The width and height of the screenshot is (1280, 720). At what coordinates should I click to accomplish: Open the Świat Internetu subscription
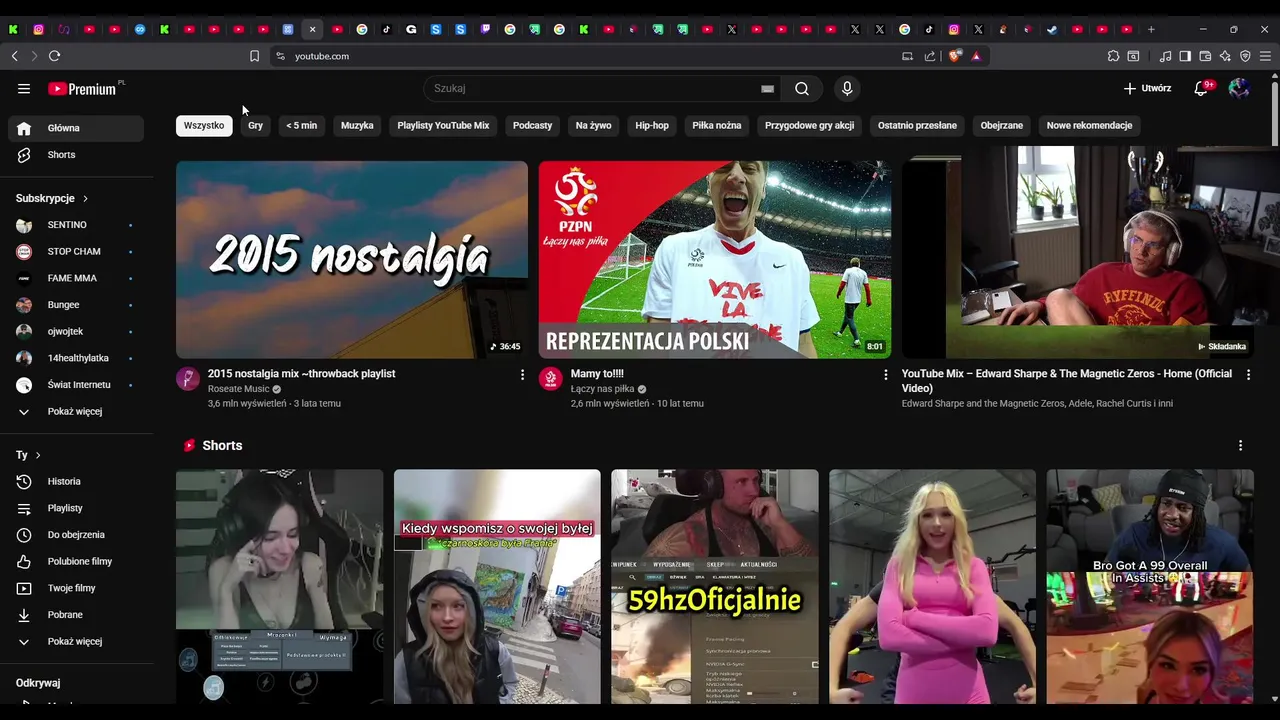pos(76,385)
